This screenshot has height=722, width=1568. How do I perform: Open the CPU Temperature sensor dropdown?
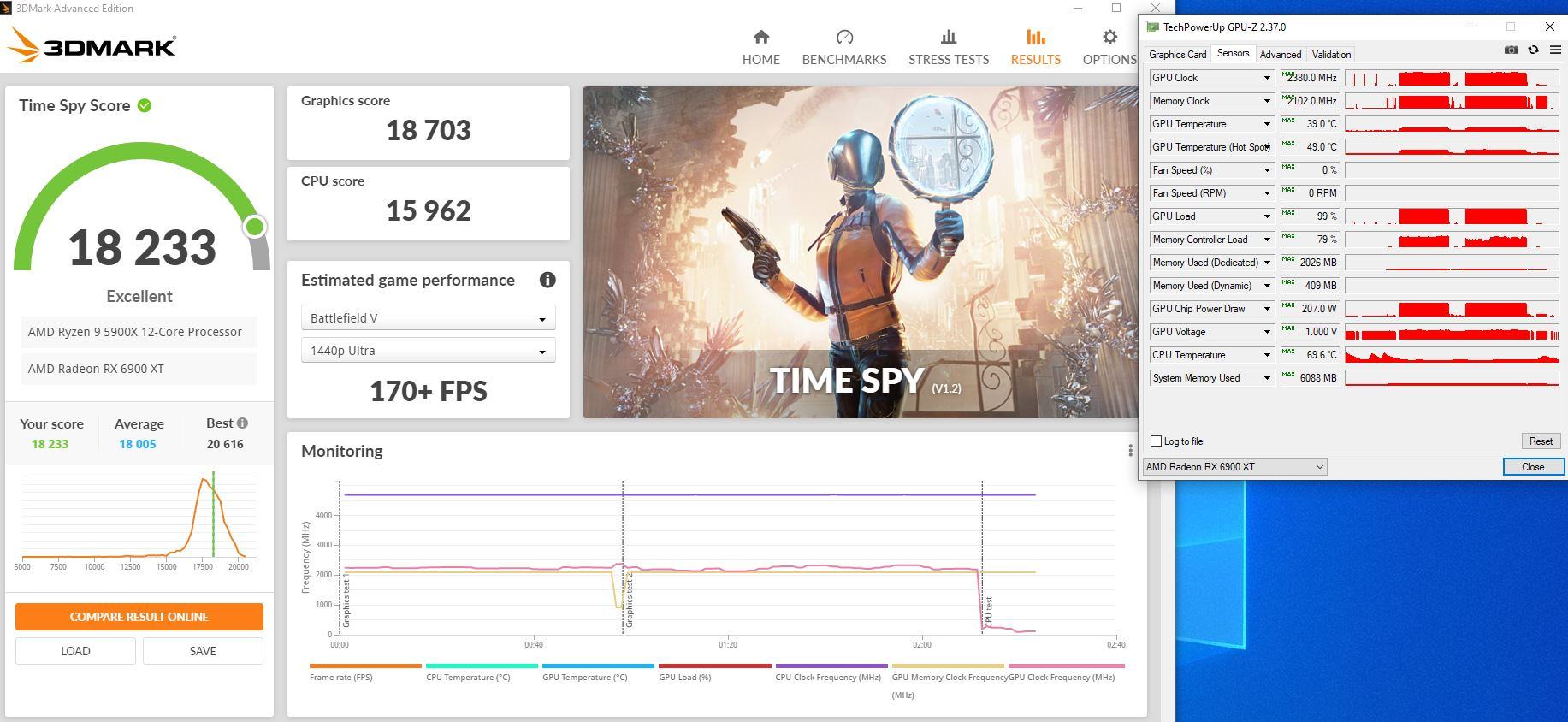pos(1267,355)
